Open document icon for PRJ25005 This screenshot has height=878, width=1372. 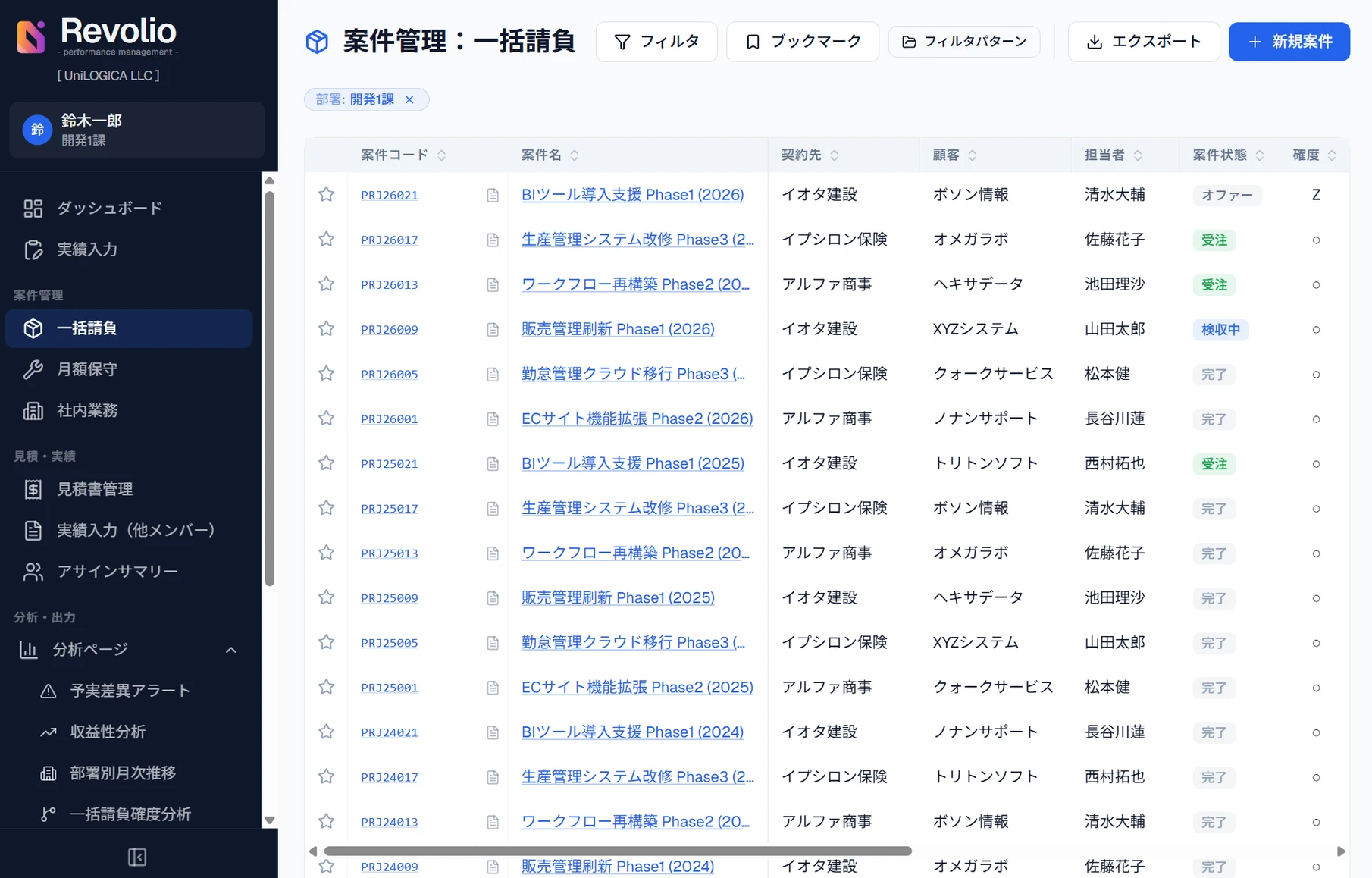pos(493,643)
